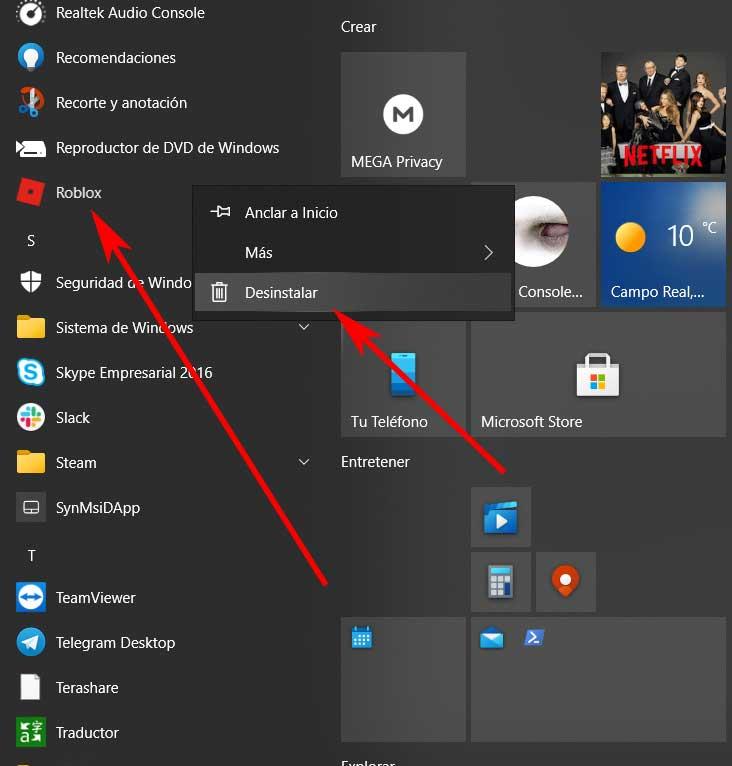Select Desinstalar in the context menu

(353, 292)
